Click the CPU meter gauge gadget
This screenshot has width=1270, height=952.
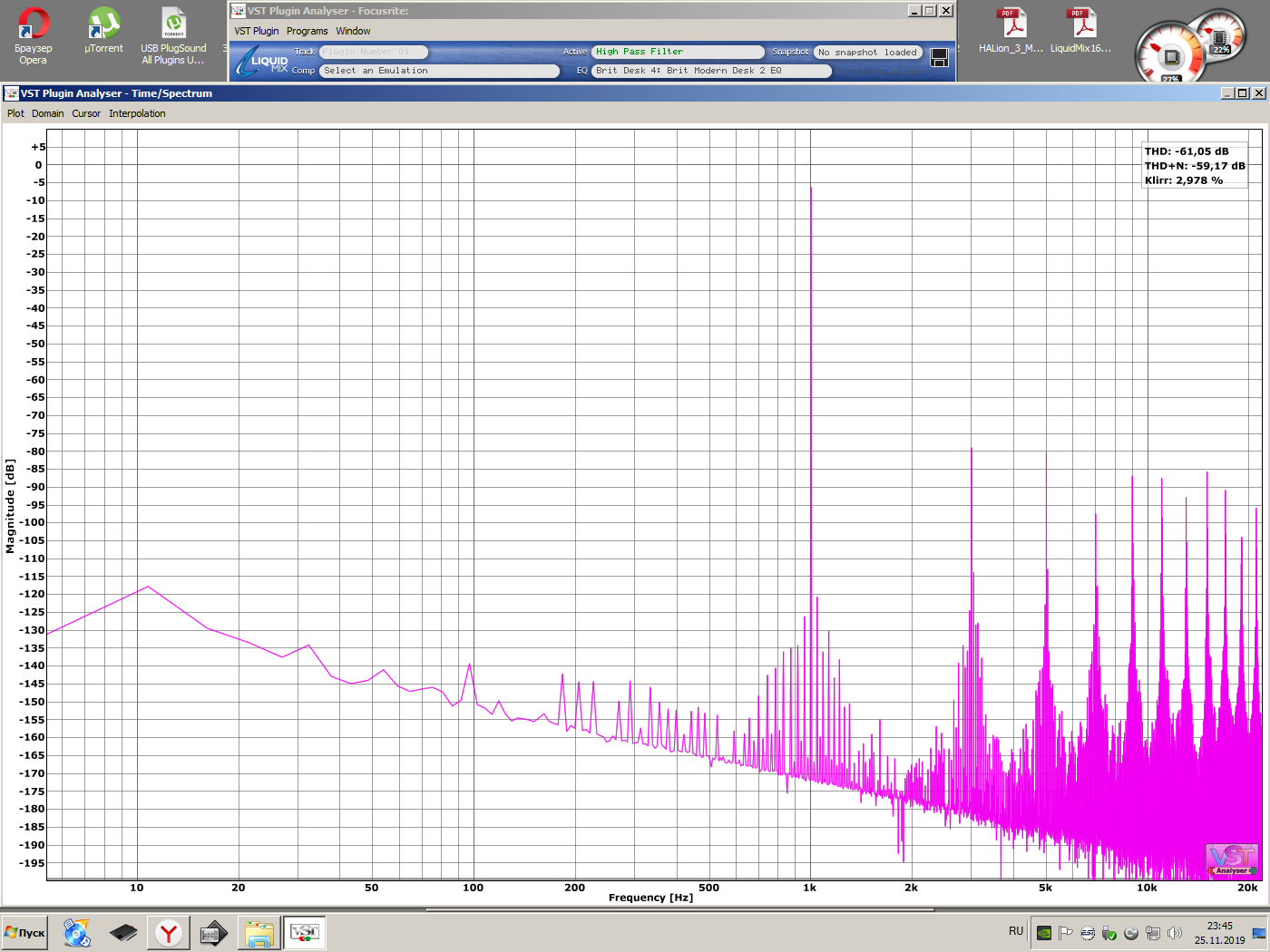(1171, 55)
